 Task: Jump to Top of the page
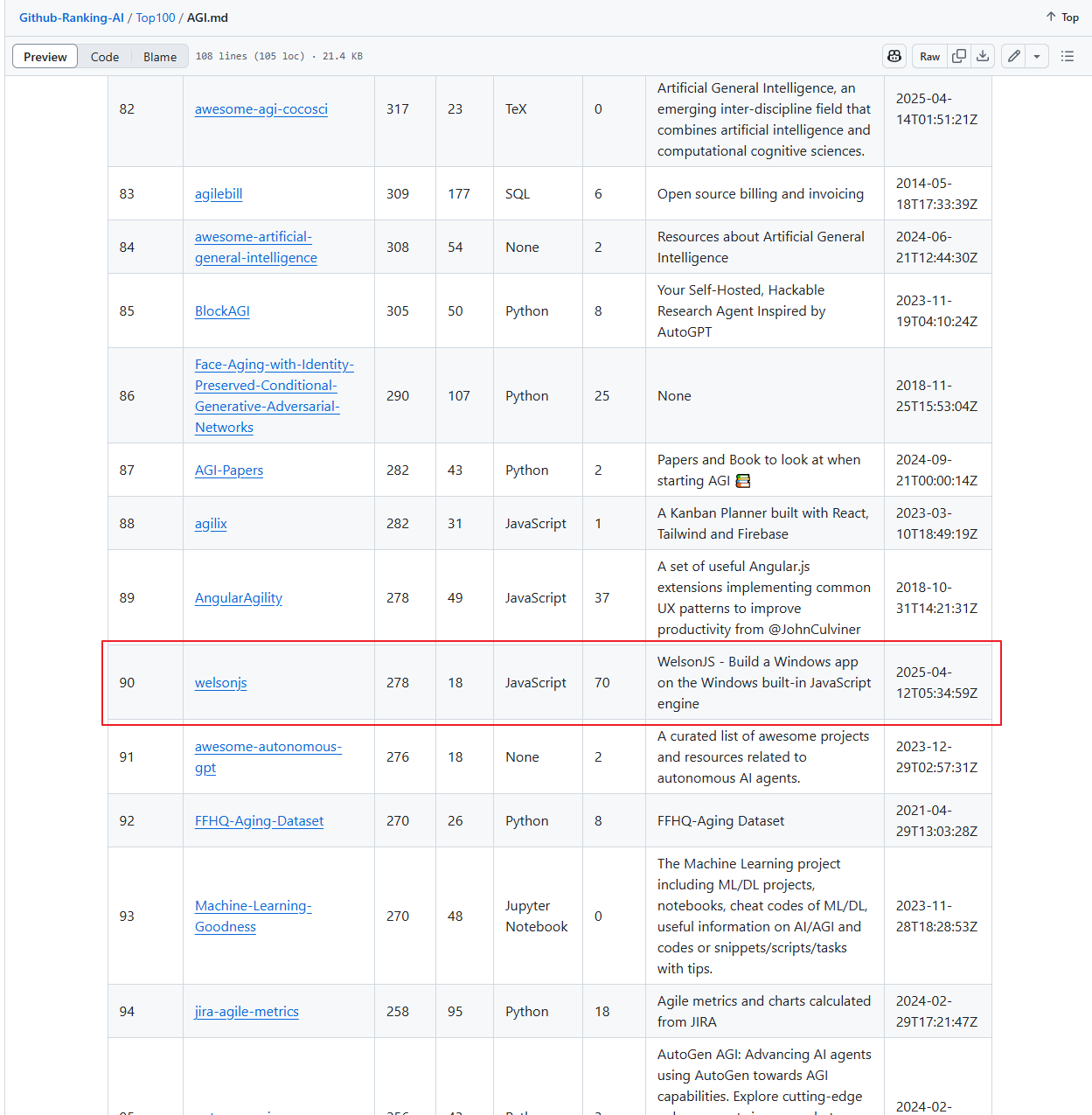[x=1062, y=17]
